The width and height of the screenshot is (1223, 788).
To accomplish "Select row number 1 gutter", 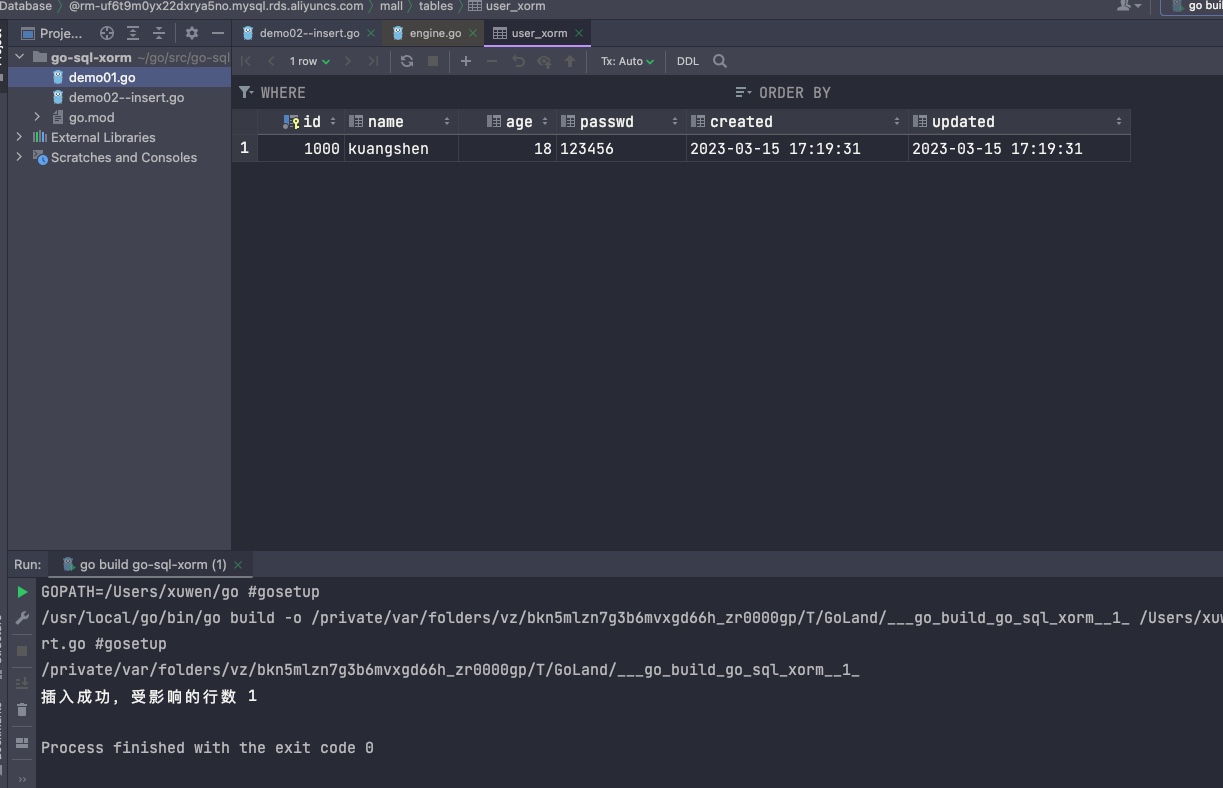I will click(244, 148).
